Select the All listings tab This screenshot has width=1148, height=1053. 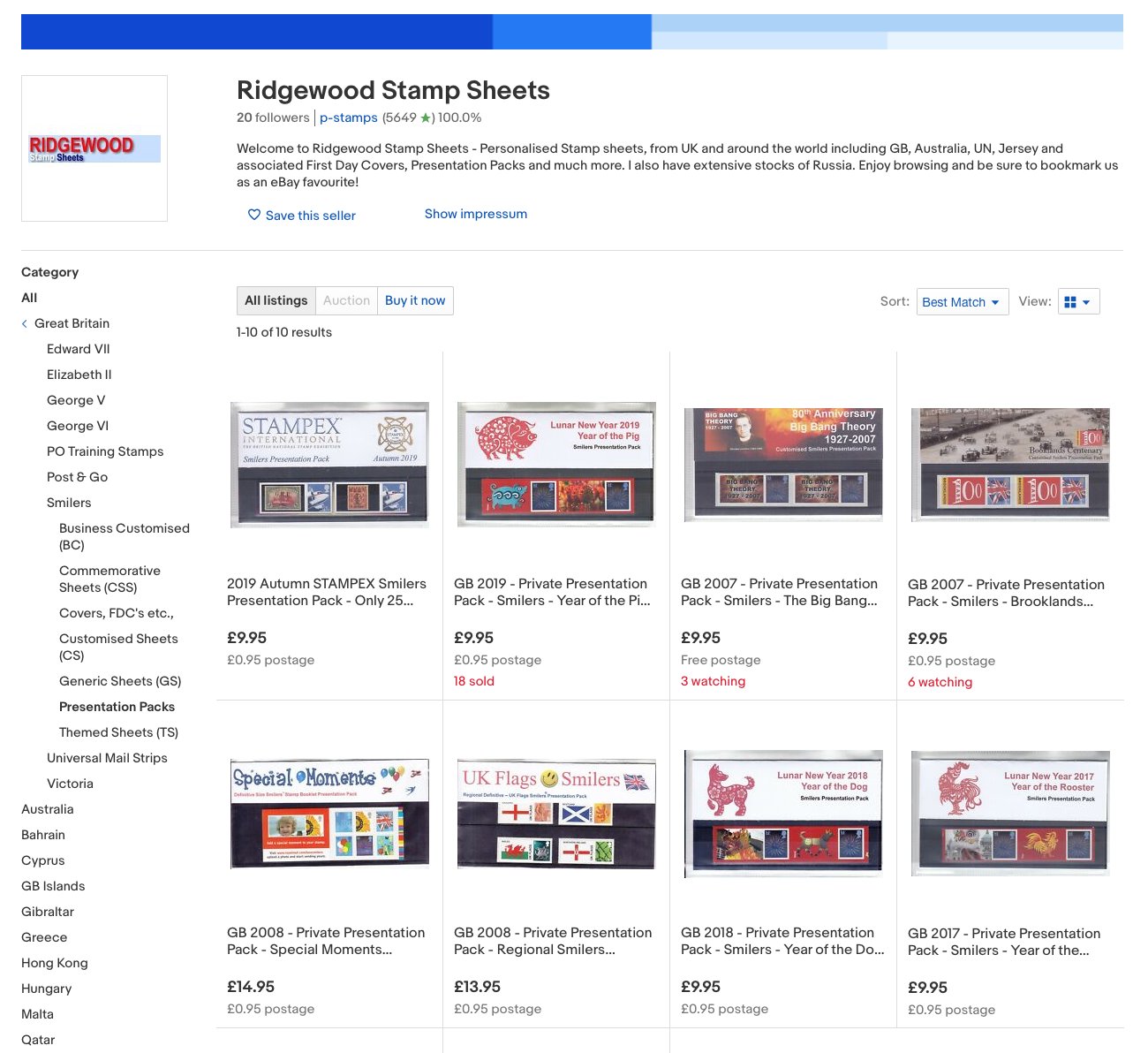click(276, 300)
